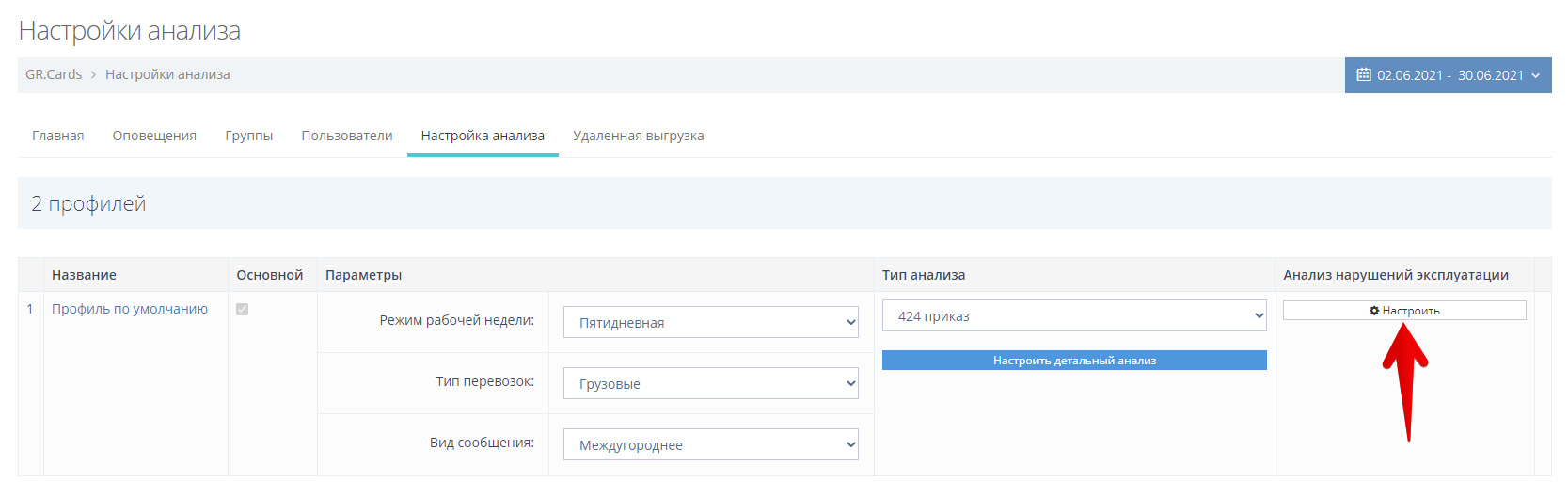Image resolution: width=1568 pixels, height=499 pixels.
Task: Click the Название column header
Action: [x=84, y=275]
